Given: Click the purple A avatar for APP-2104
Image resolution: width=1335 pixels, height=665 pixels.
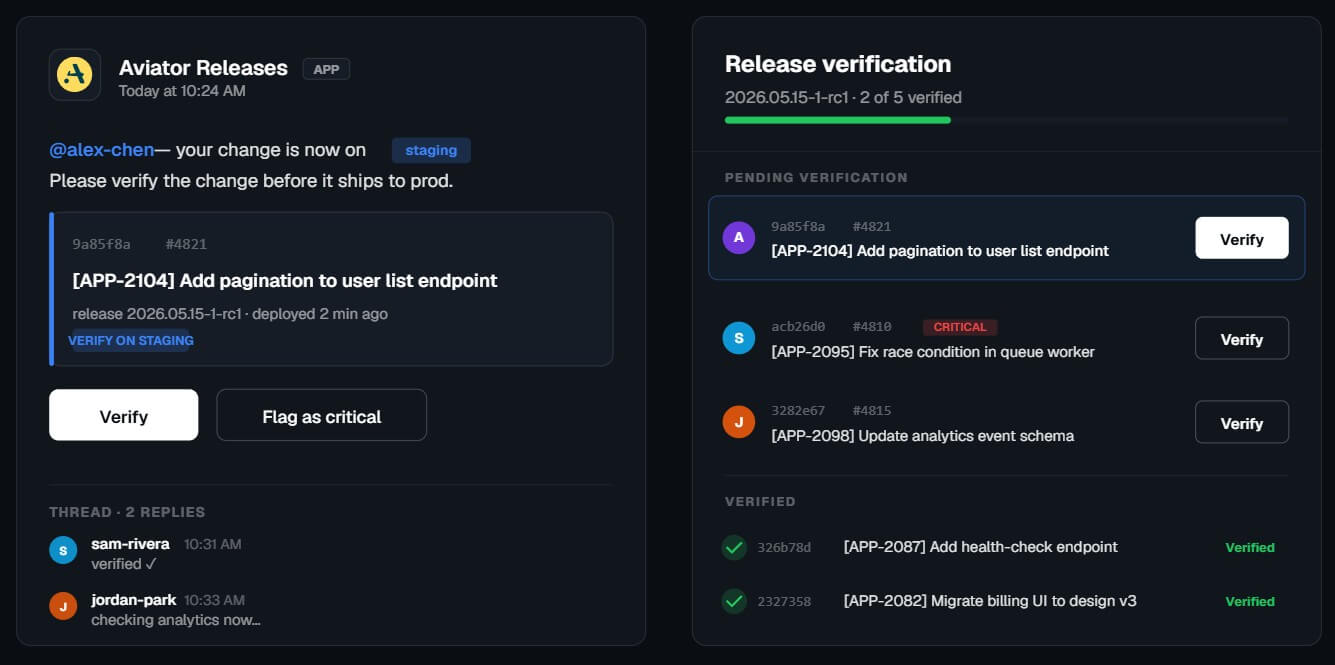Looking at the screenshot, I should coord(739,237).
